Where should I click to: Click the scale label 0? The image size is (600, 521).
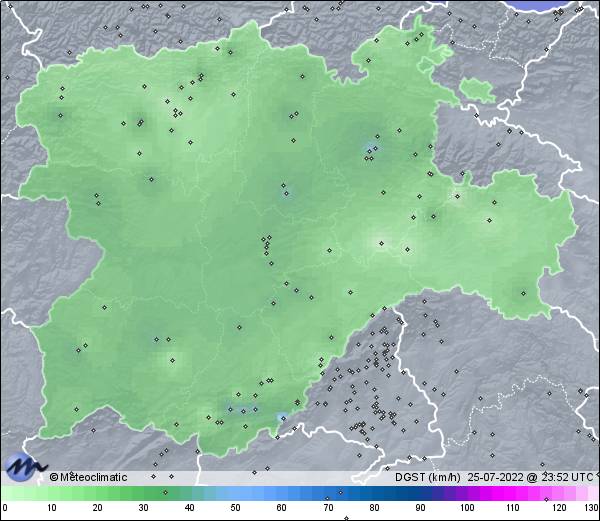coord(5,508)
